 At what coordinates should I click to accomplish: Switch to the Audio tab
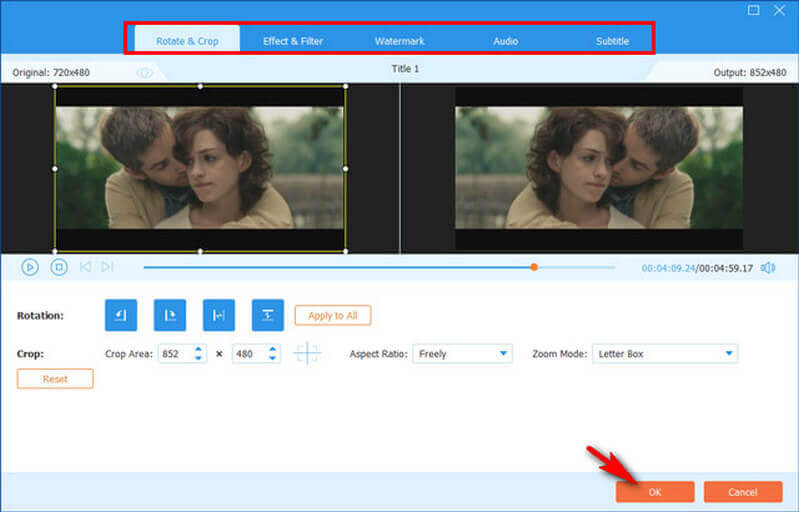coord(505,41)
